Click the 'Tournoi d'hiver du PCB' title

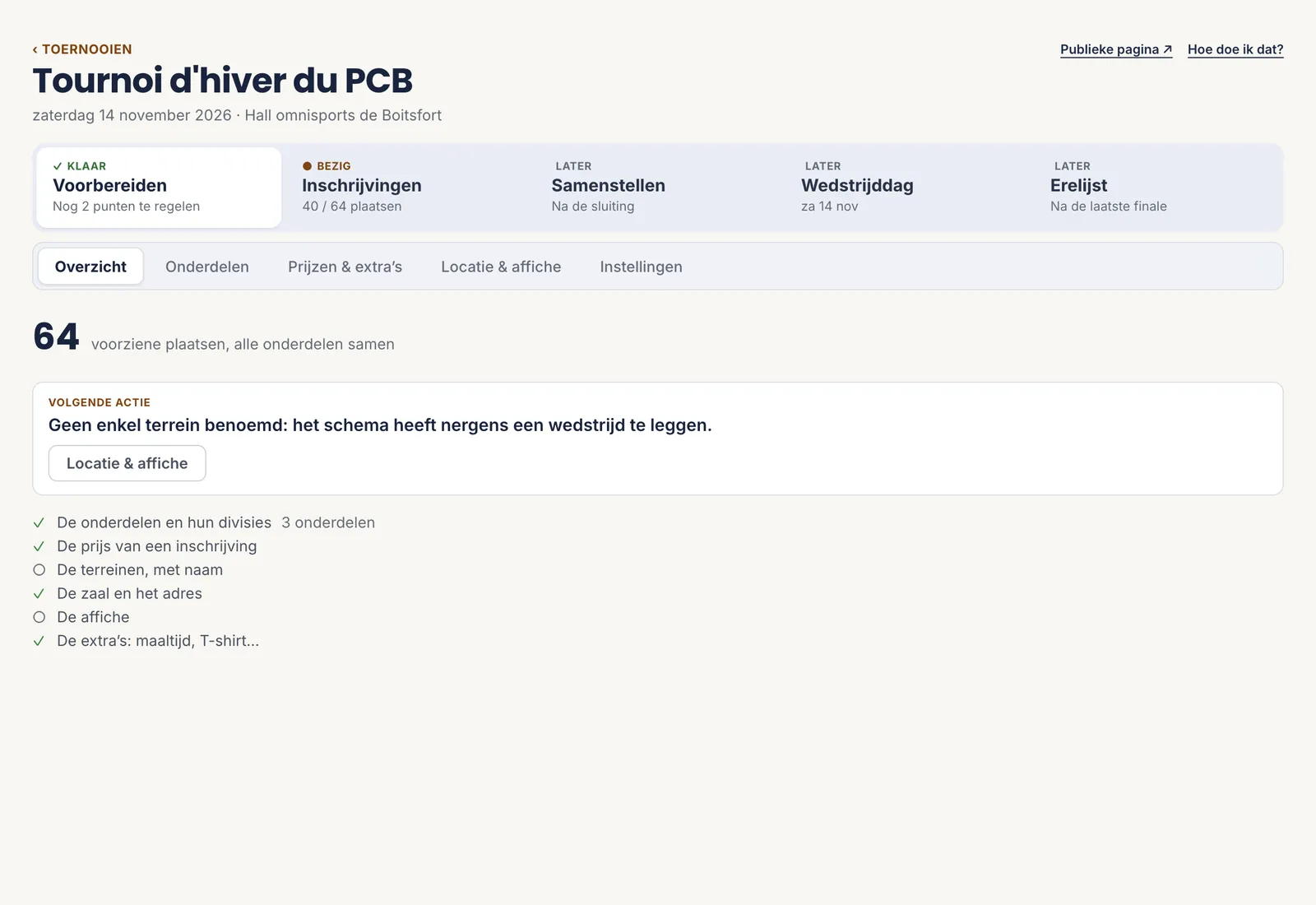click(x=223, y=81)
